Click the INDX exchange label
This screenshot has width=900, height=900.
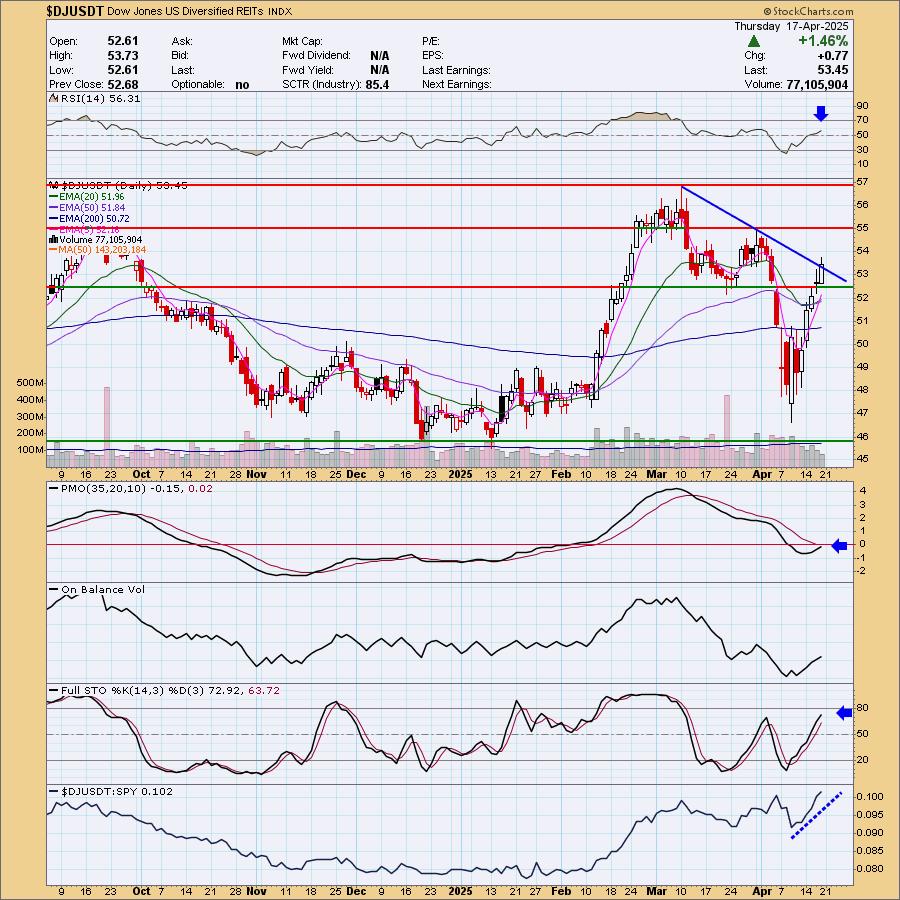pyautogui.click(x=281, y=12)
